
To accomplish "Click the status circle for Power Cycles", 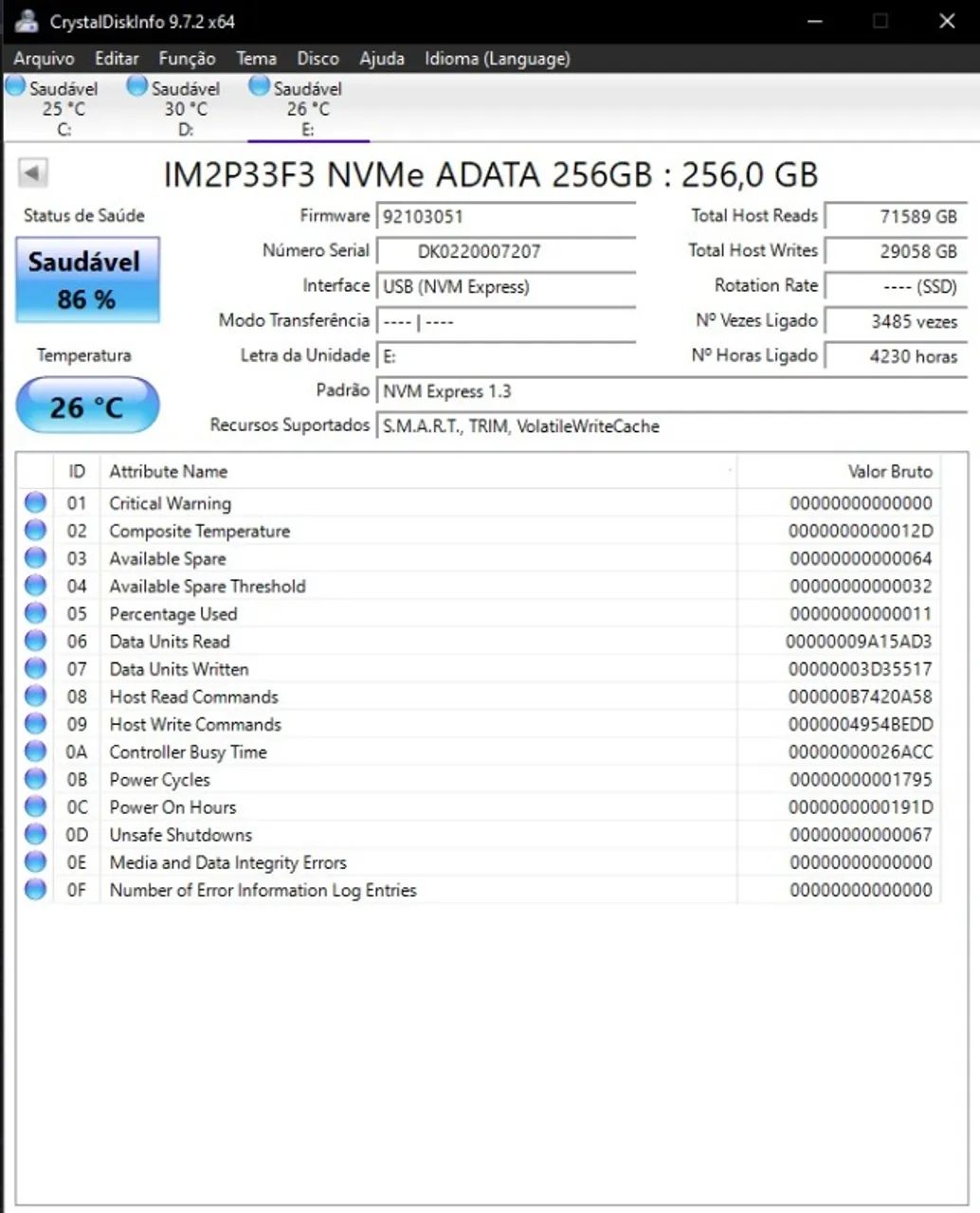I will point(36,778).
